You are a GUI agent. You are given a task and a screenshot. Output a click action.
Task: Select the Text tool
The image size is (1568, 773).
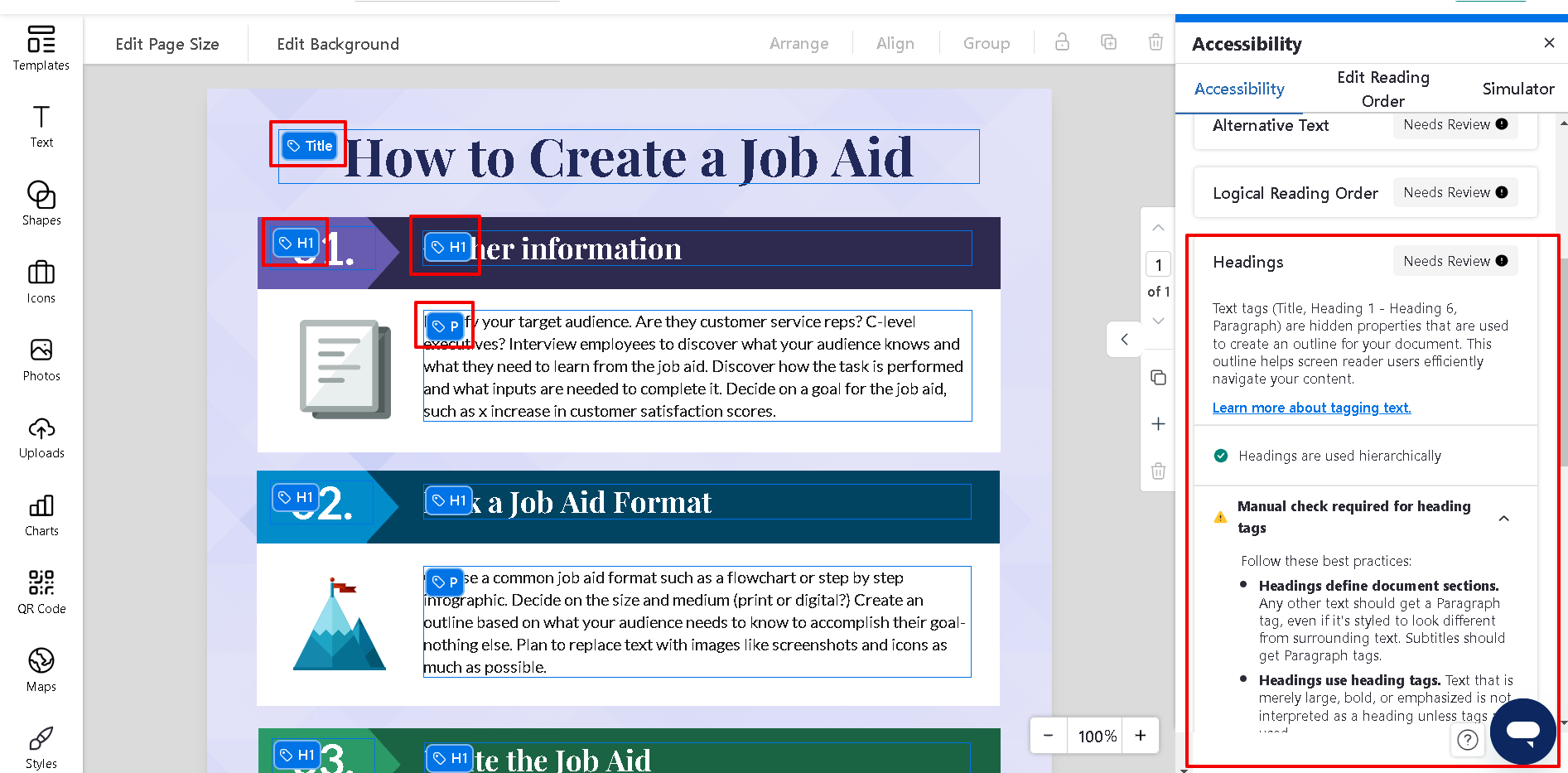41,124
